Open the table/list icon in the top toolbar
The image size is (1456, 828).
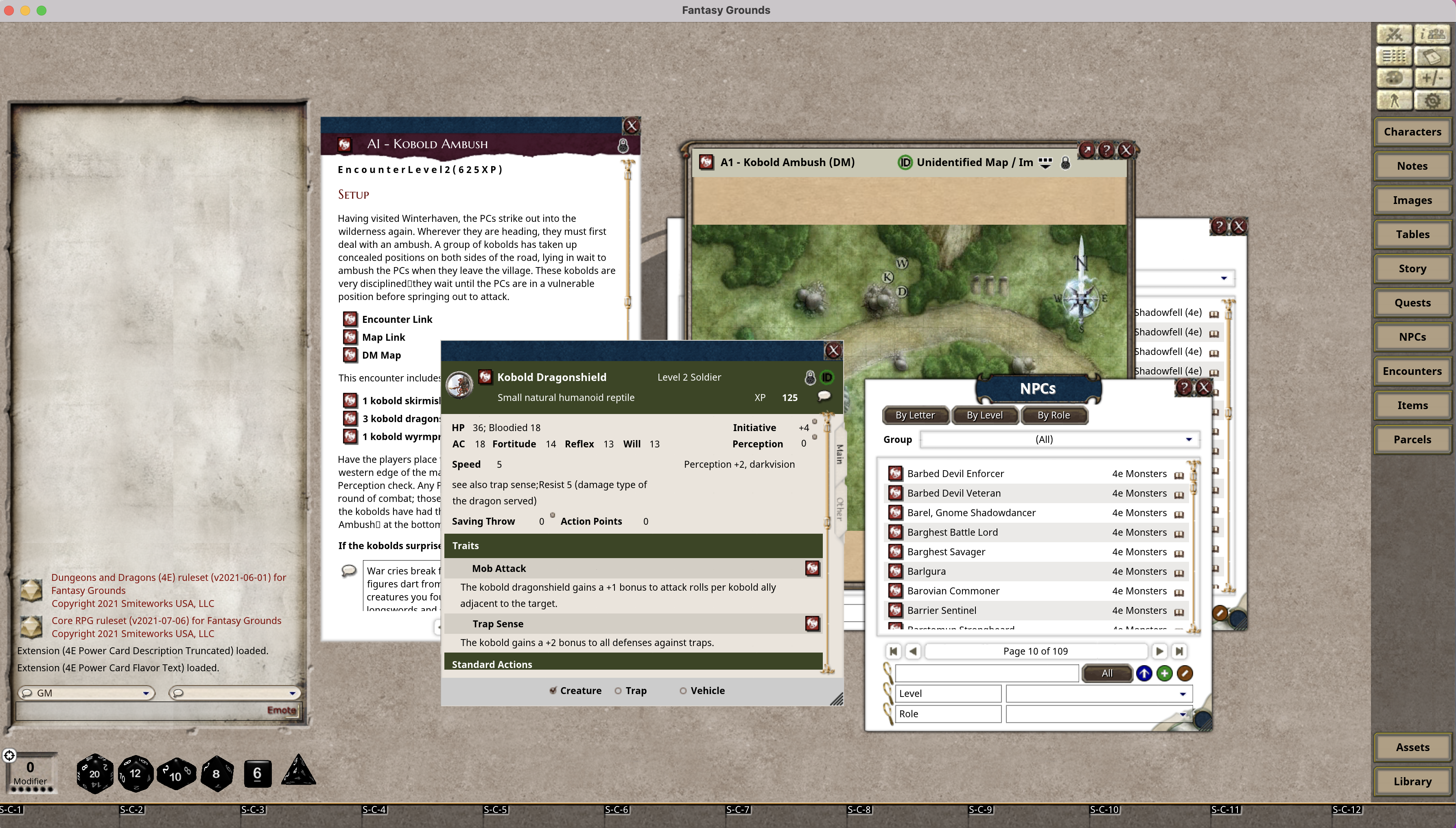[x=1393, y=56]
